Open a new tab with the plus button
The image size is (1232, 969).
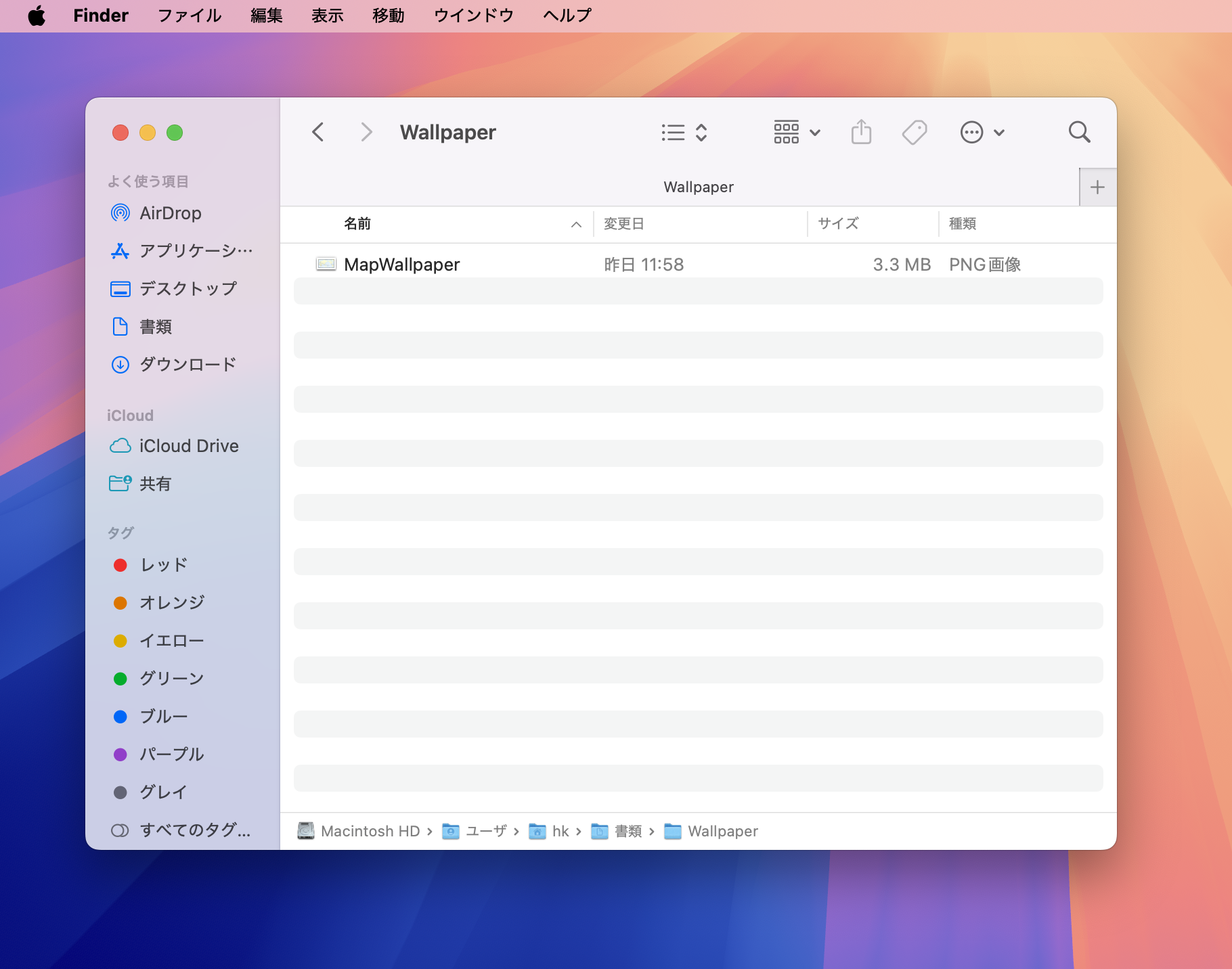point(1097,187)
